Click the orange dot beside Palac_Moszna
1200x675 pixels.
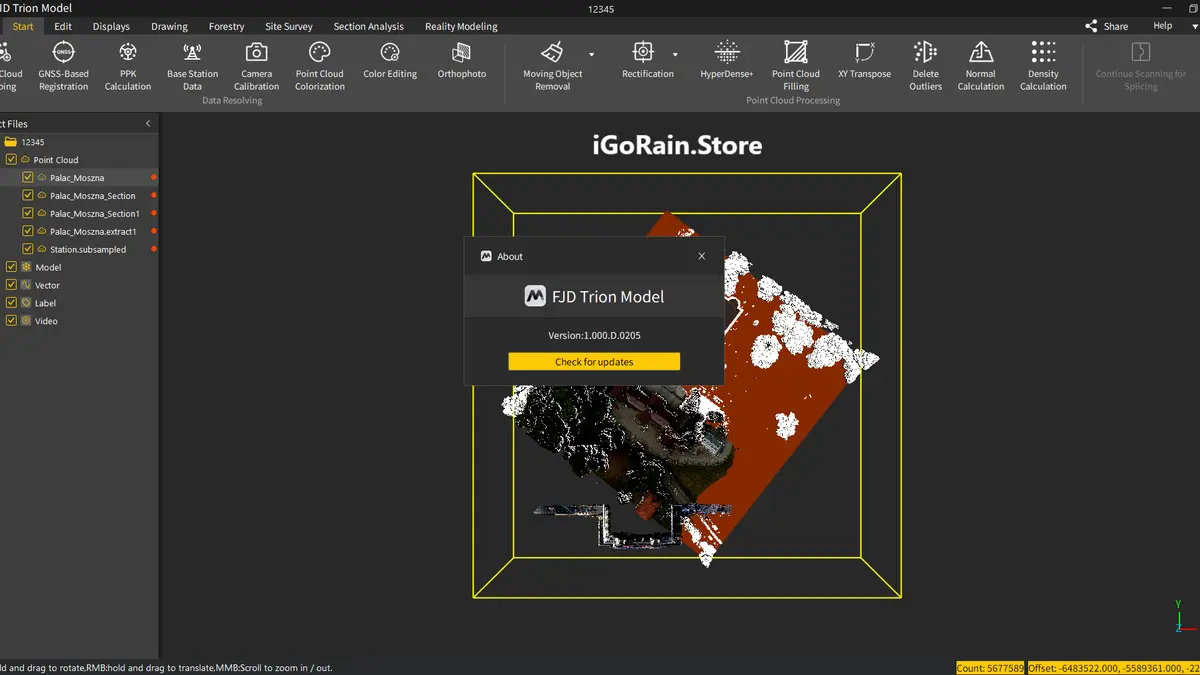click(153, 178)
